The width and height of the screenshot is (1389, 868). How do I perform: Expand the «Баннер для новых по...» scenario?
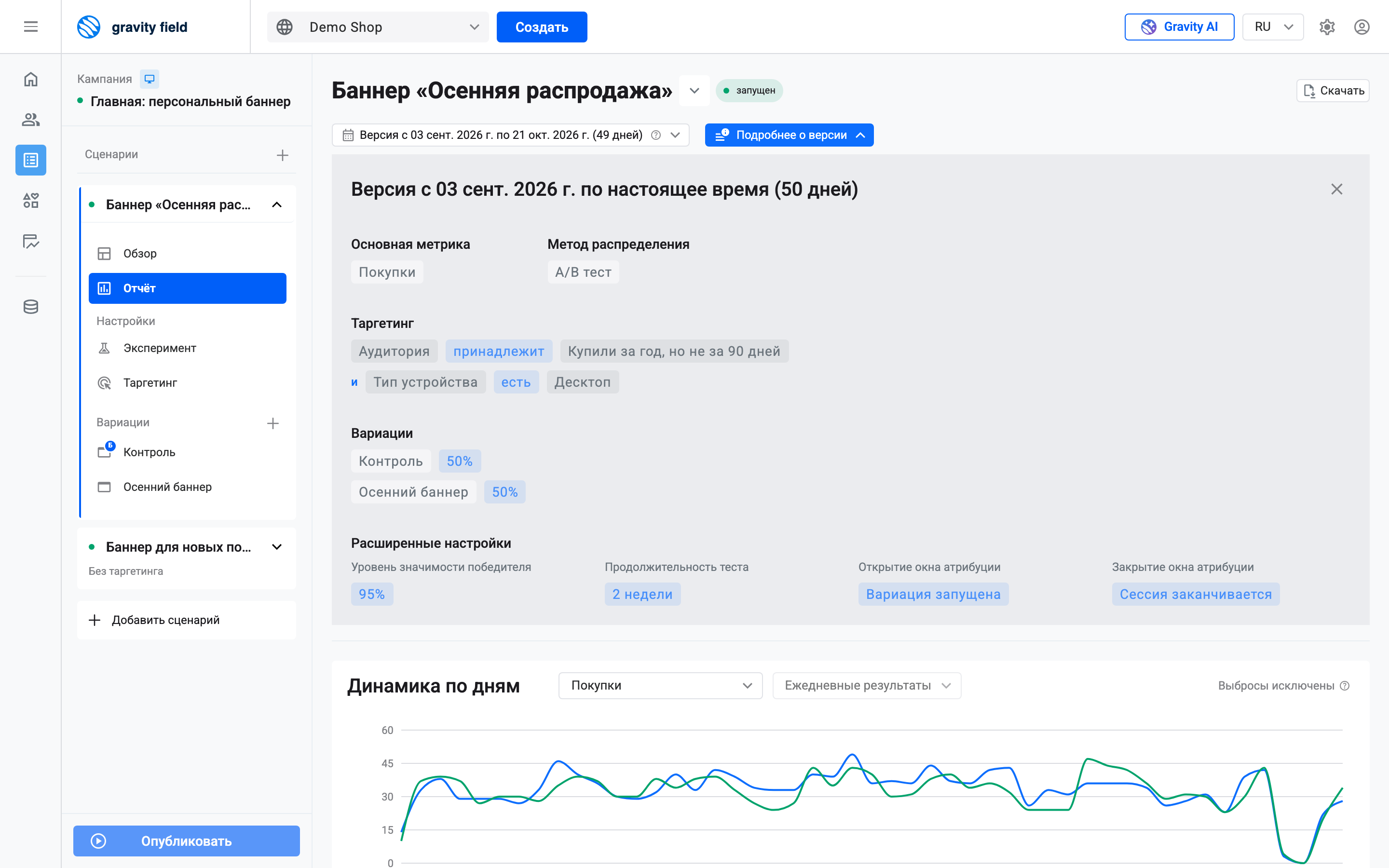click(x=277, y=547)
